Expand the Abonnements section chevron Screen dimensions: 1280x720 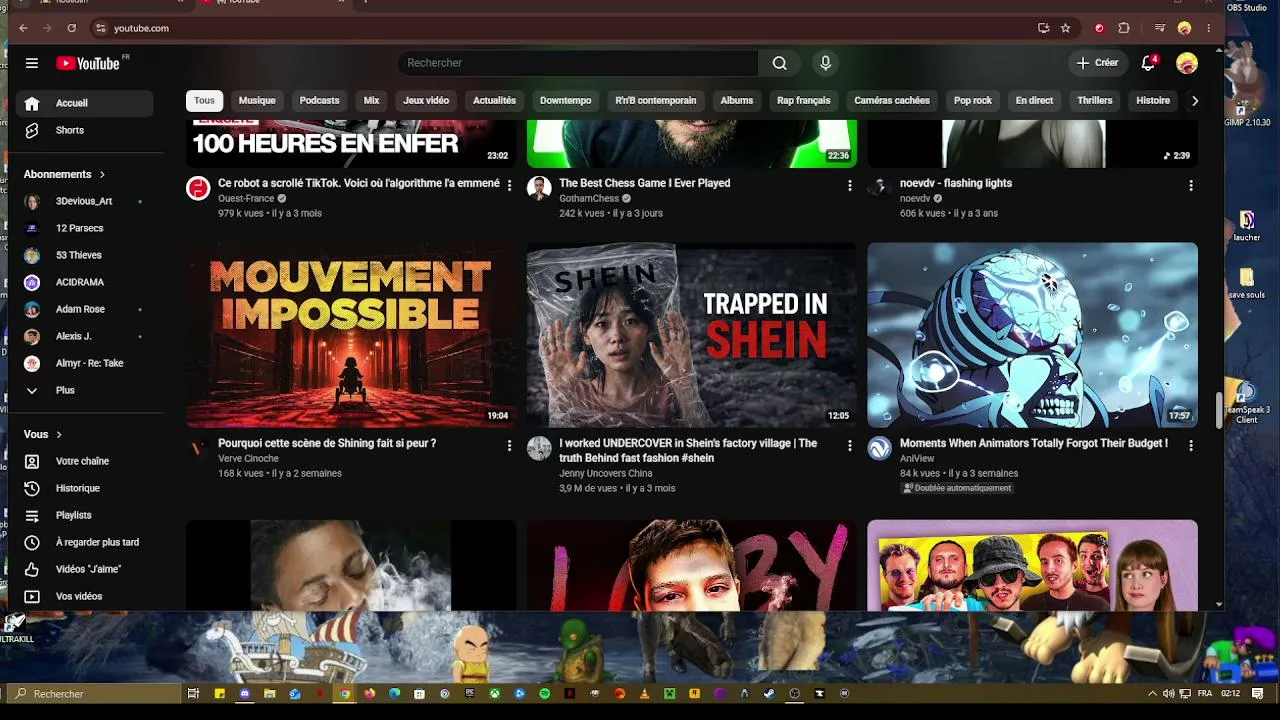click(102, 174)
